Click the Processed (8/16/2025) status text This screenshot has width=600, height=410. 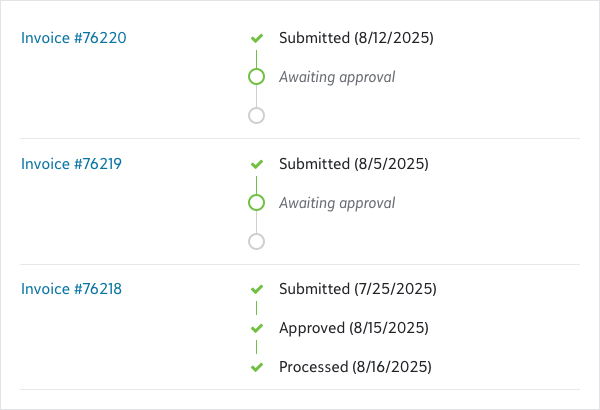click(x=355, y=367)
